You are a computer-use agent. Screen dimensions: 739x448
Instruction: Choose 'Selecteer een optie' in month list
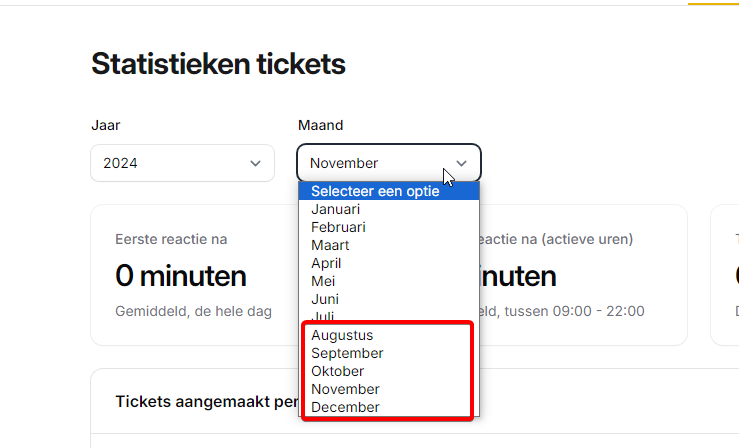[x=375, y=191]
